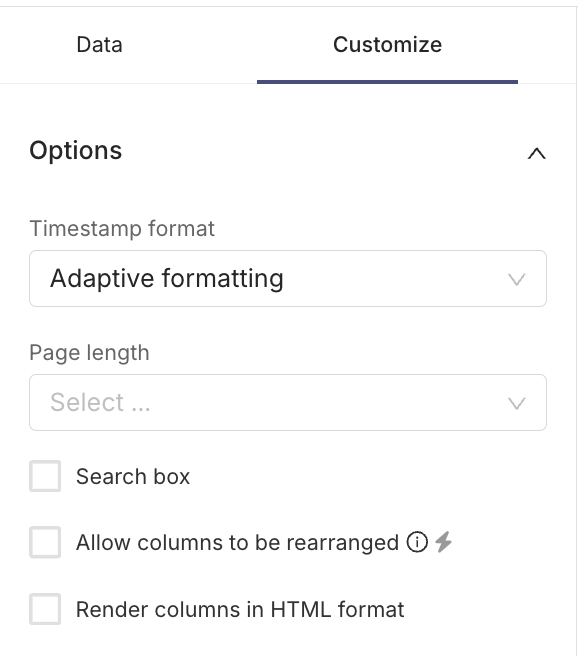Click the Page length field label
This screenshot has width=578, height=656.
(89, 353)
